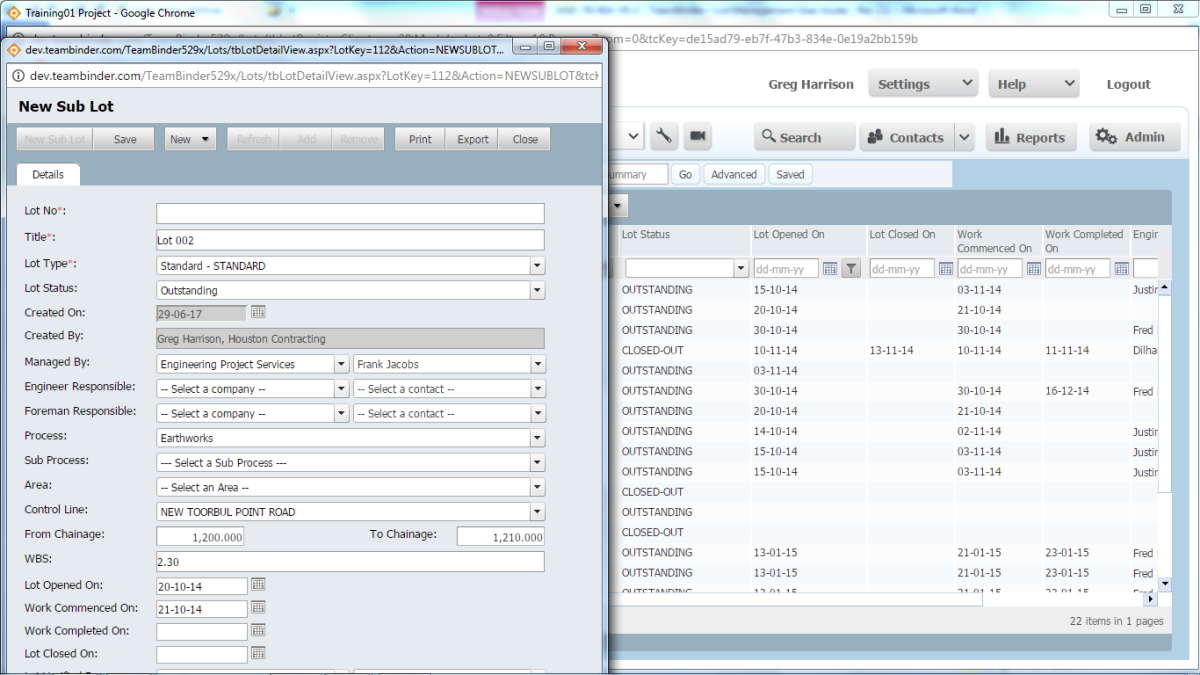Open the Settings menu
Screen dimensions: 1200x675
(x=922, y=85)
